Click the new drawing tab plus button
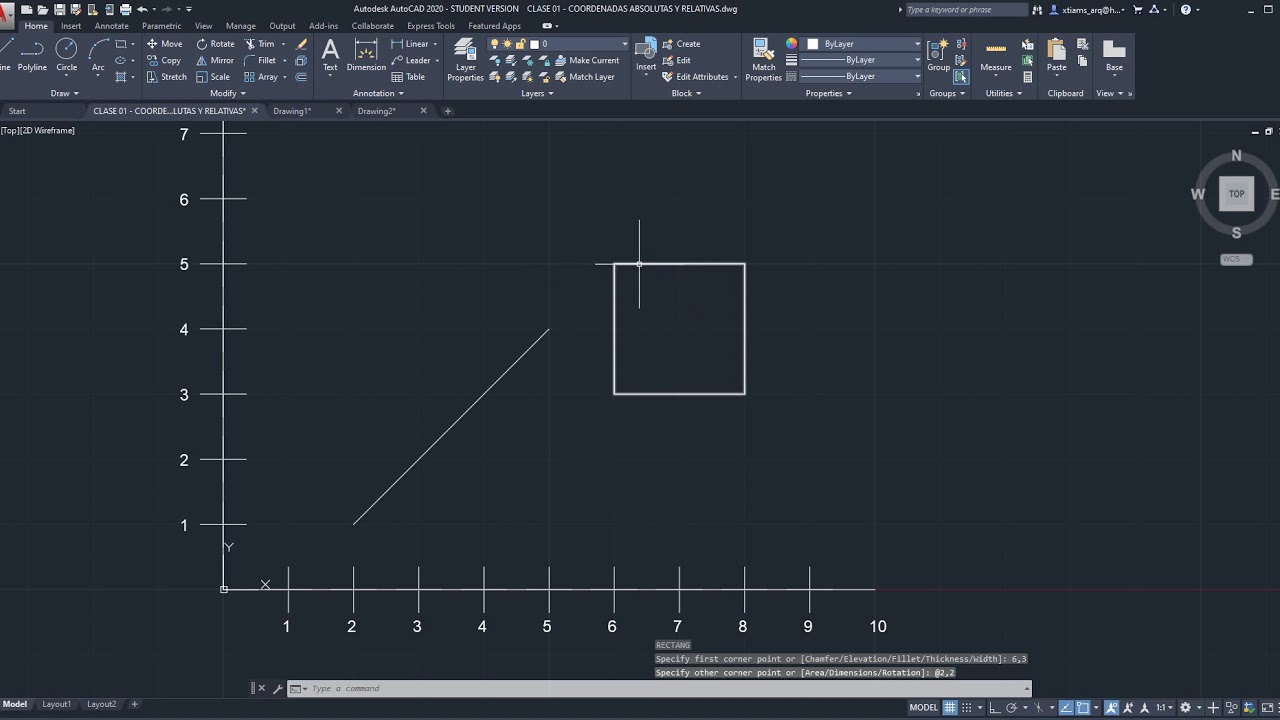The image size is (1280, 720). [448, 111]
